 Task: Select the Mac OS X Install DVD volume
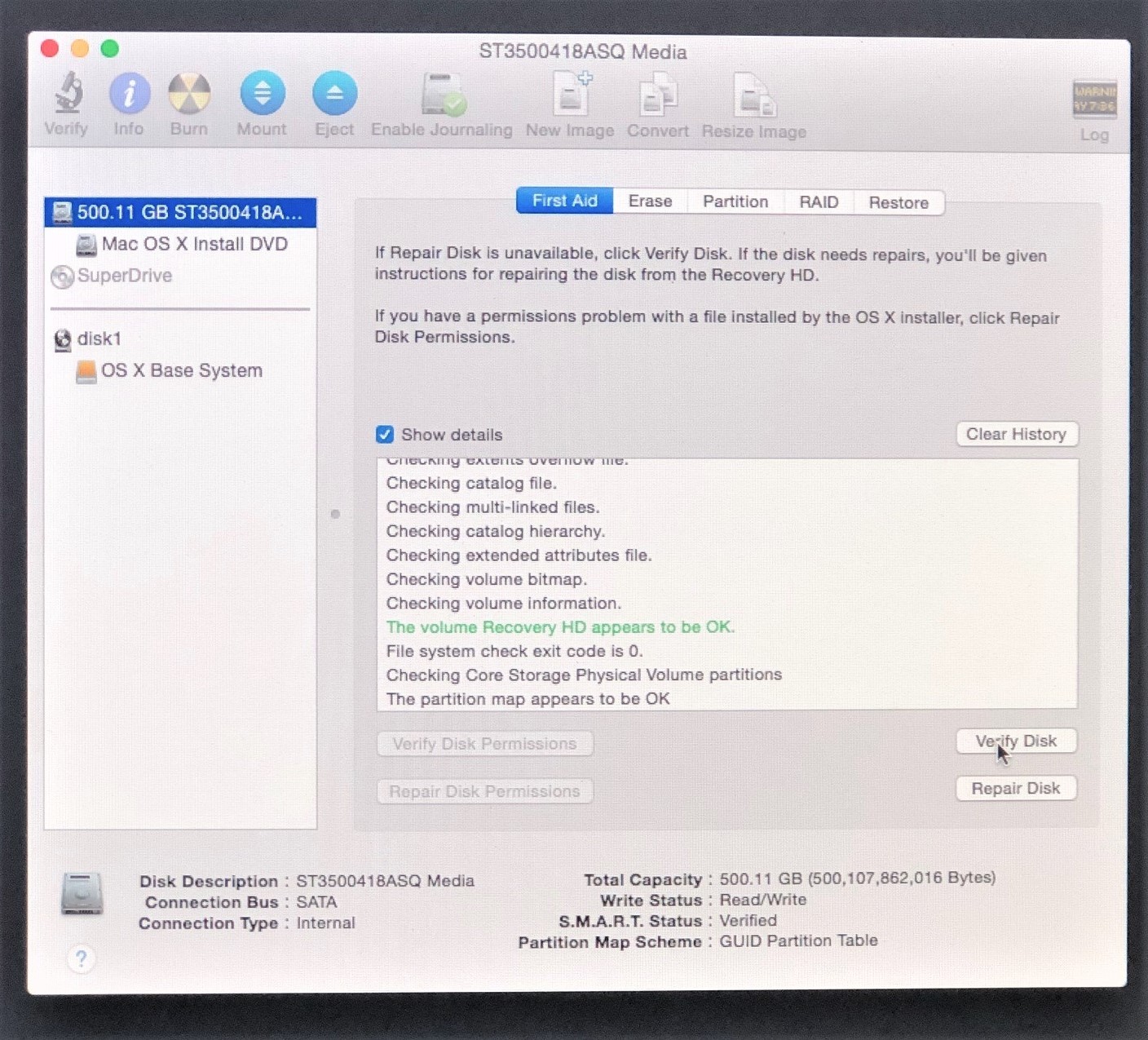[x=181, y=244]
